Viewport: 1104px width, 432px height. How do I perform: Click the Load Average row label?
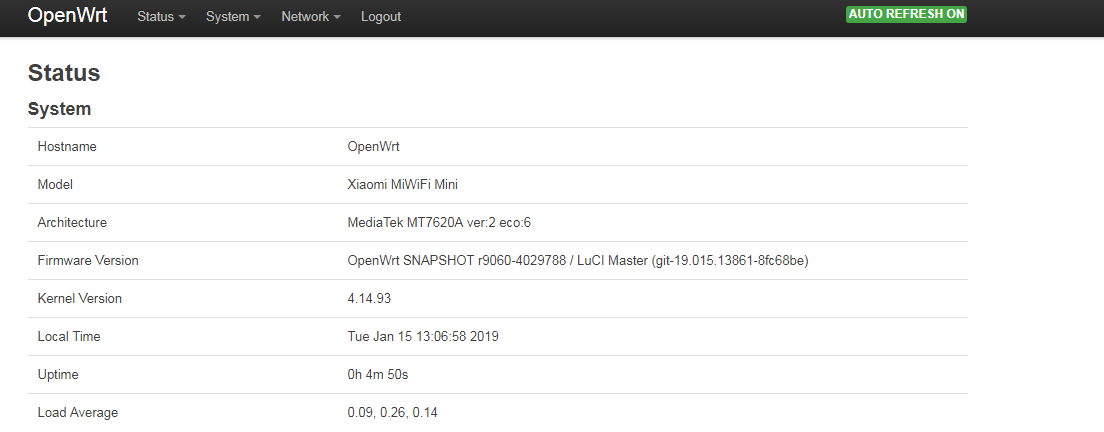pyautogui.click(x=78, y=412)
